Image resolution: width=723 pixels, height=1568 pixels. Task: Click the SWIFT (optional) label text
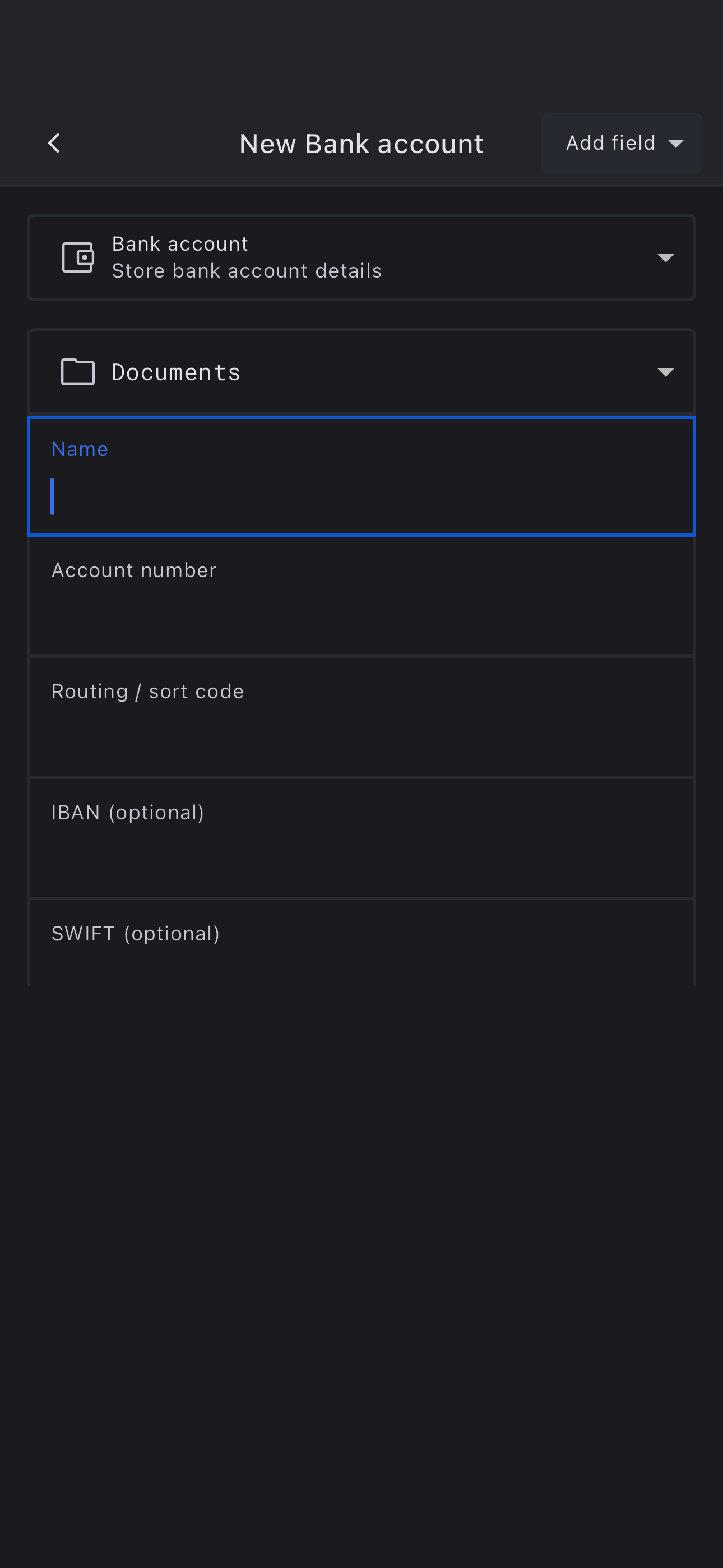point(135,934)
